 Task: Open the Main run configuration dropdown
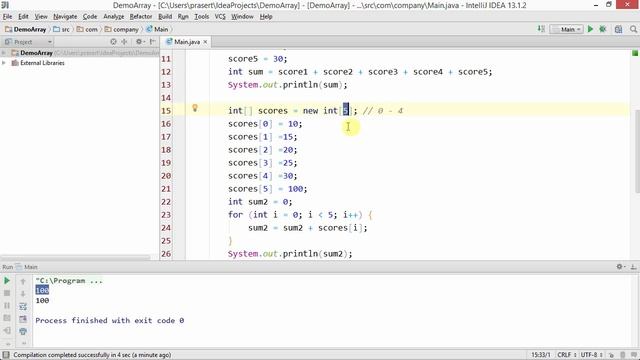pos(567,29)
